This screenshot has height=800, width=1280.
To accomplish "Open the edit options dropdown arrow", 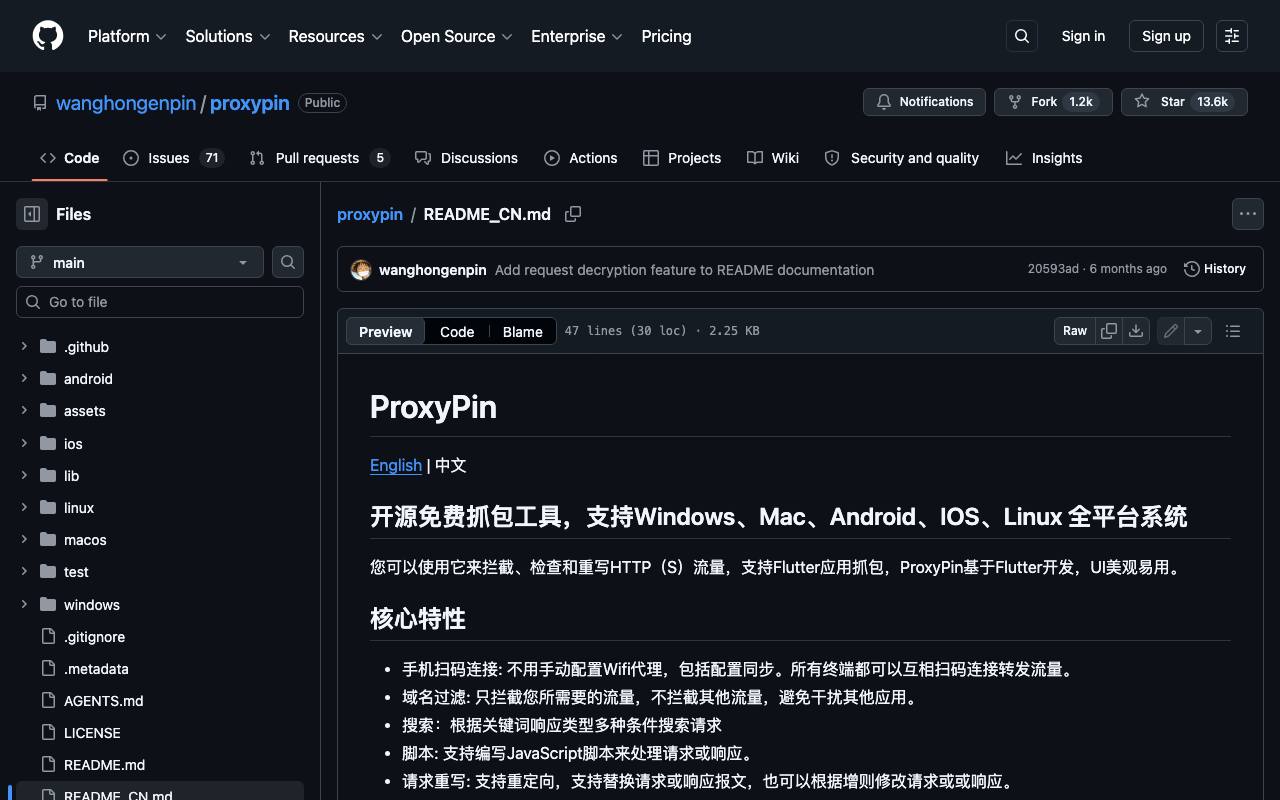I will tap(1198, 331).
